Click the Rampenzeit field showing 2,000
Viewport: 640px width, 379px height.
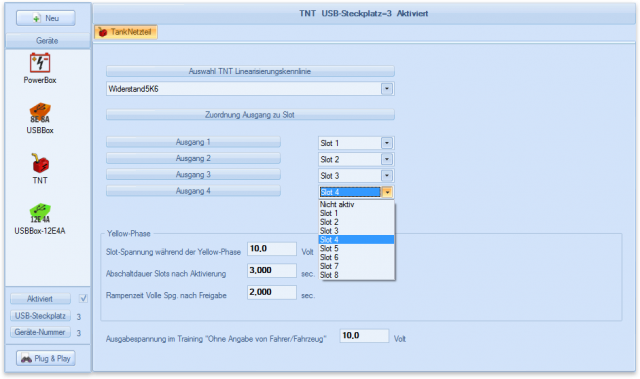(x=272, y=292)
